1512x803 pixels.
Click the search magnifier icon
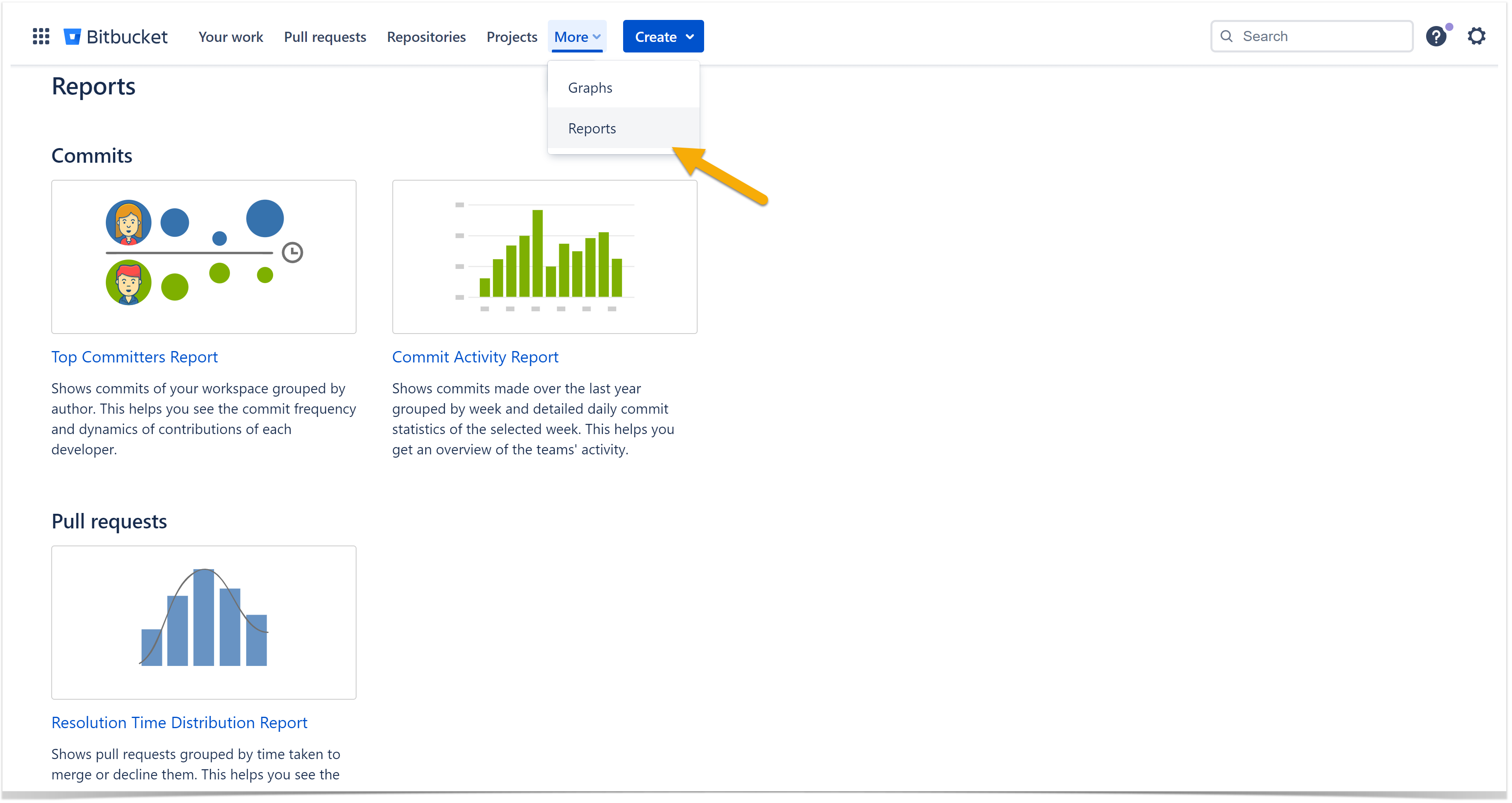click(x=1226, y=36)
